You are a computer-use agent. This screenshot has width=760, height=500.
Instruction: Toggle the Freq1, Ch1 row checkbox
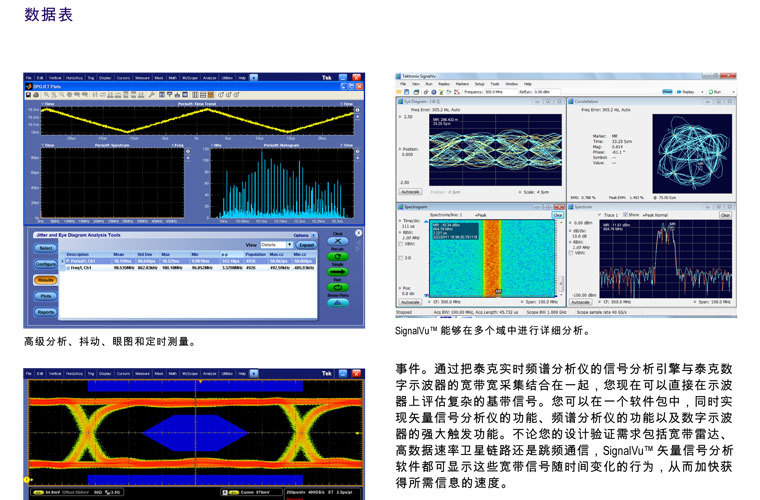[68, 268]
